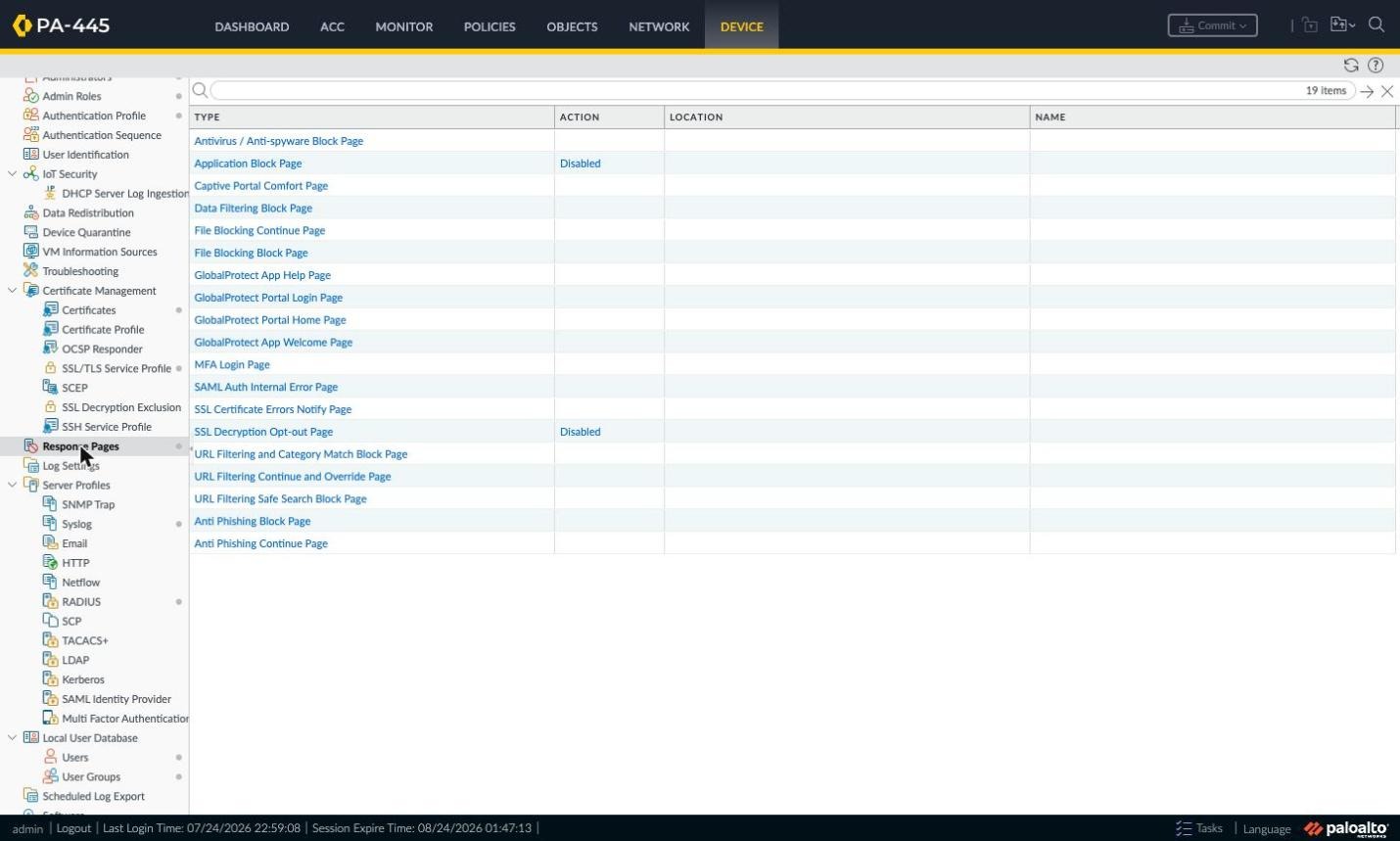This screenshot has height=841, width=1400.
Task: Select Authentication Sequence in sidebar
Action: (x=102, y=135)
